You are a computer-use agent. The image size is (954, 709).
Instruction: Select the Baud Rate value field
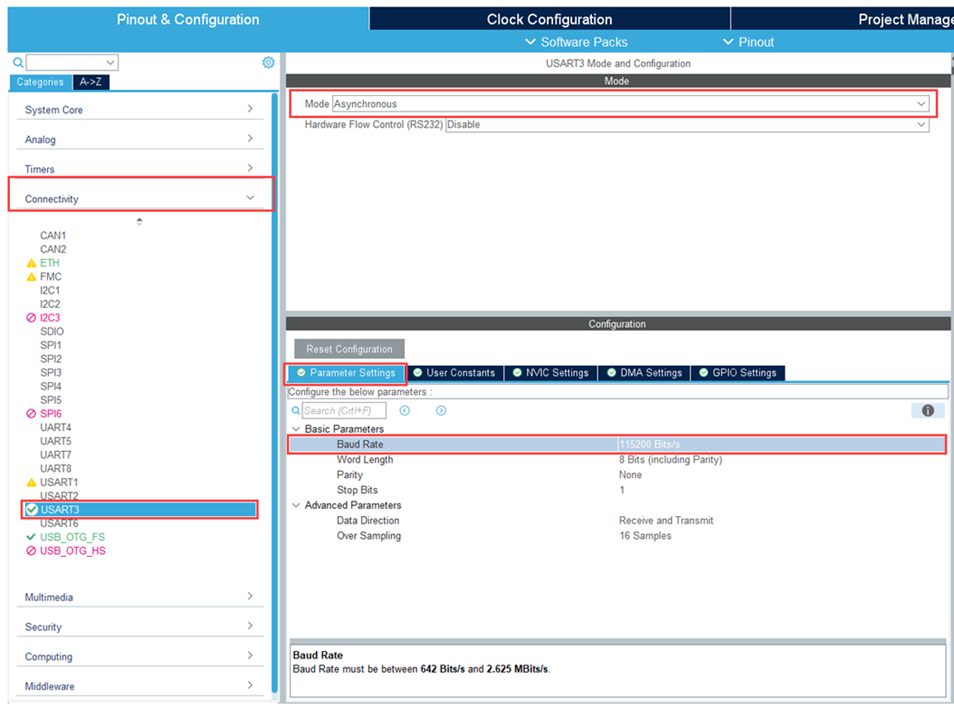(780, 444)
